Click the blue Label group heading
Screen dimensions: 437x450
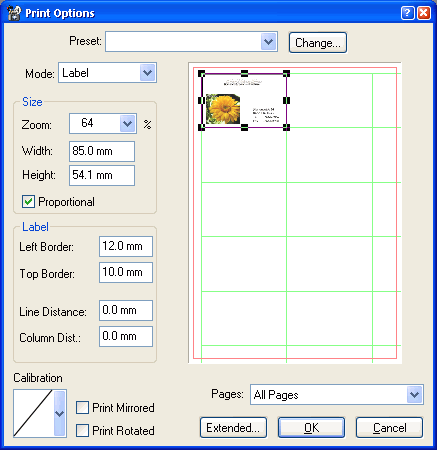35,227
